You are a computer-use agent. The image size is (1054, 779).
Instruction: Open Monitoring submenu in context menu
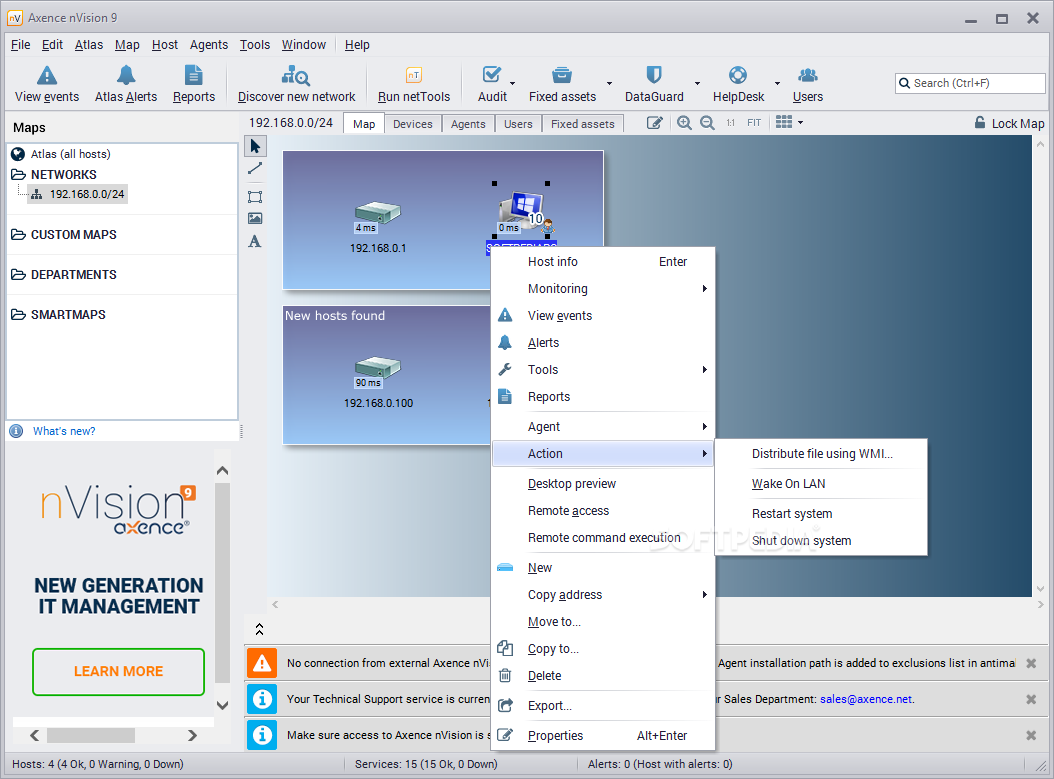click(x=603, y=289)
